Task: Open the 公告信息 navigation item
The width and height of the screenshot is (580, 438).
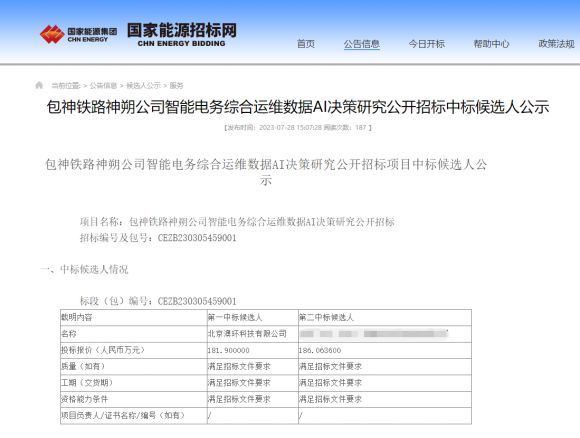Action: (x=362, y=44)
